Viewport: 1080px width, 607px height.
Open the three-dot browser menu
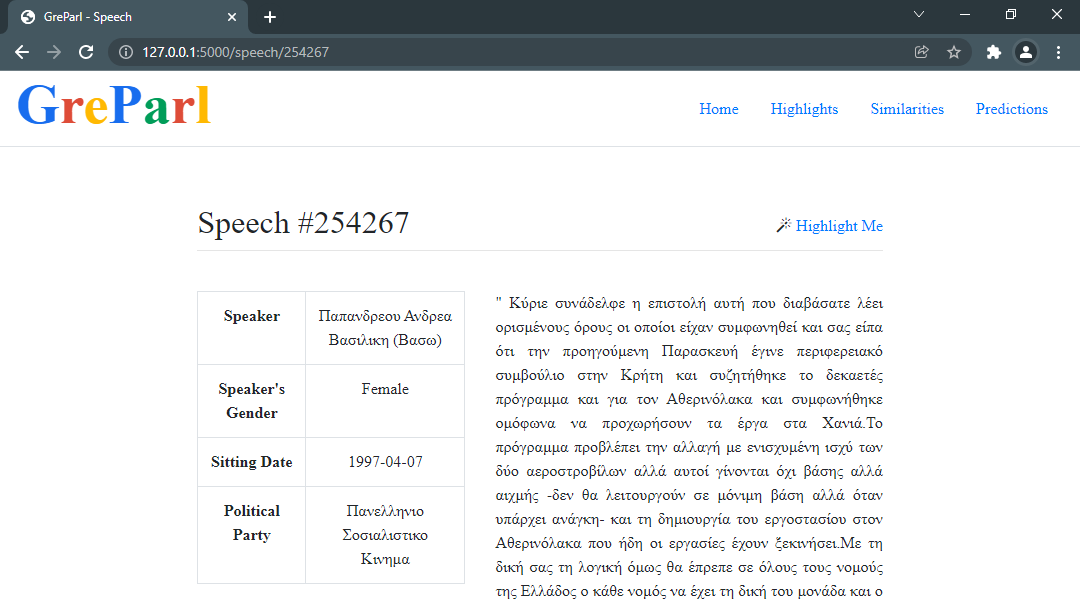(1058, 51)
